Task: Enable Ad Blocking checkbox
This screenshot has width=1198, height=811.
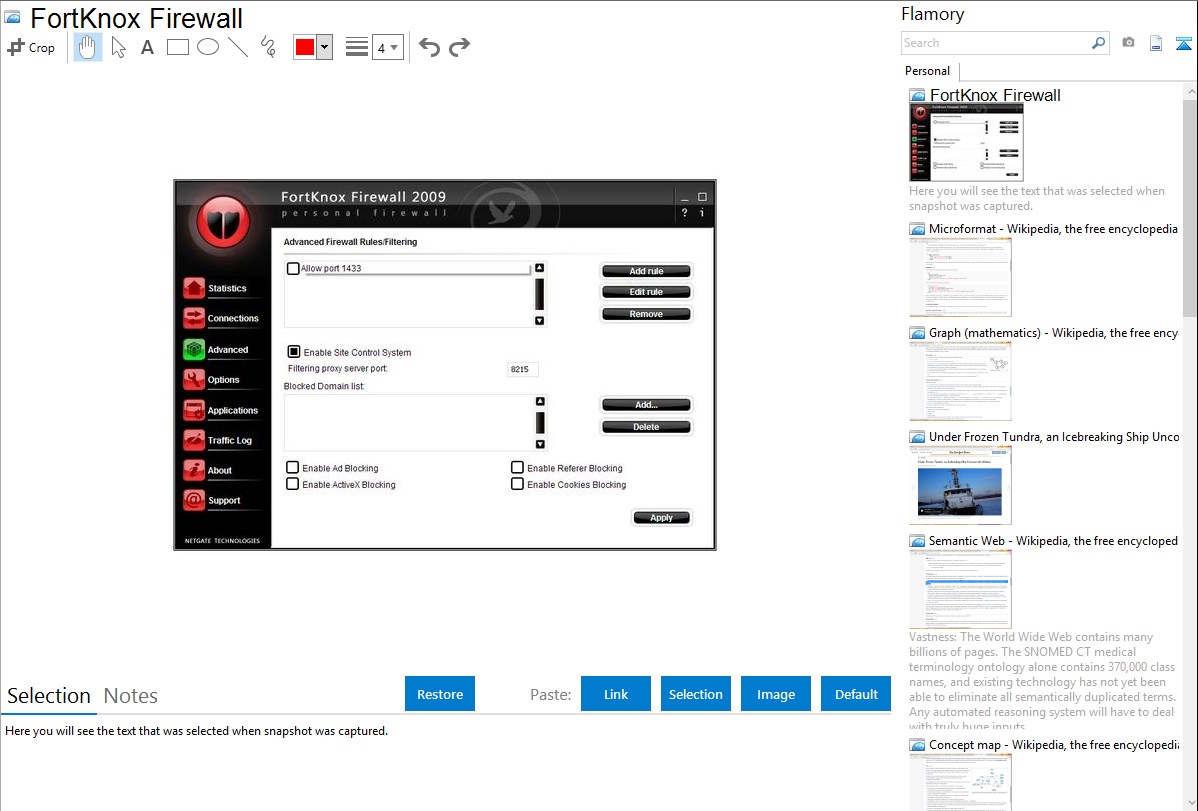Action: tap(293, 467)
